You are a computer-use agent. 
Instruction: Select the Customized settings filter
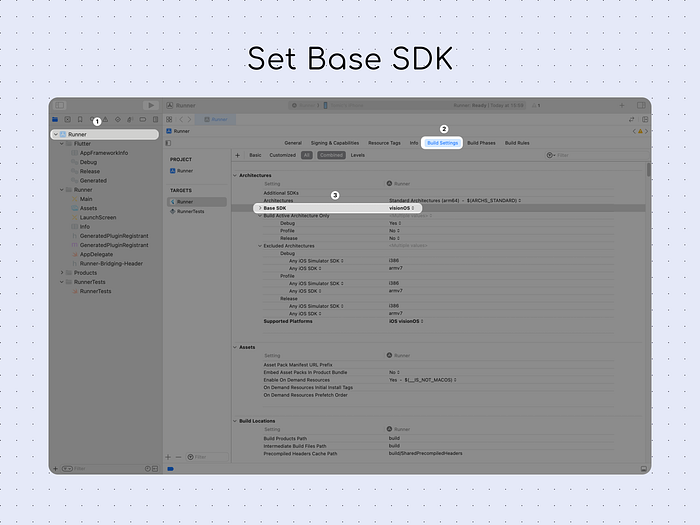pyautogui.click(x=283, y=155)
